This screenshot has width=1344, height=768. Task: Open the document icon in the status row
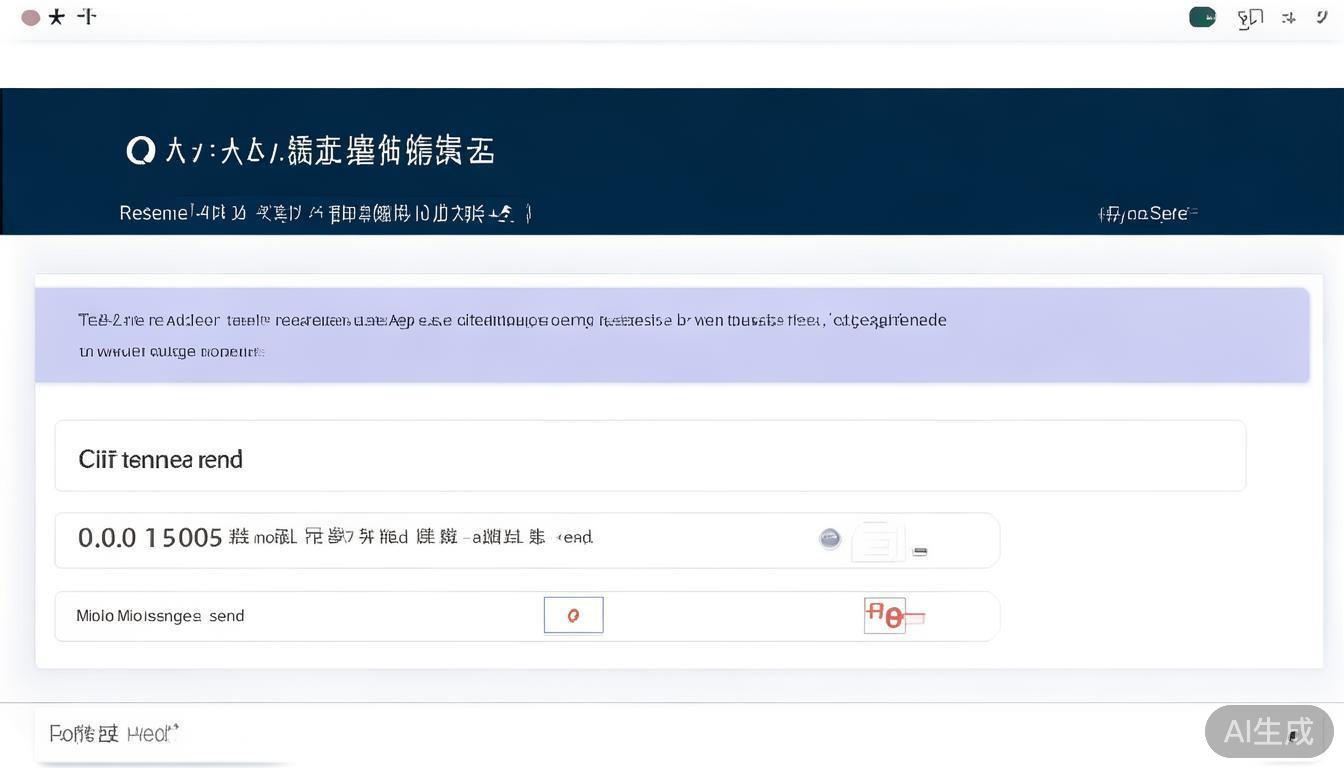[876, 540]
